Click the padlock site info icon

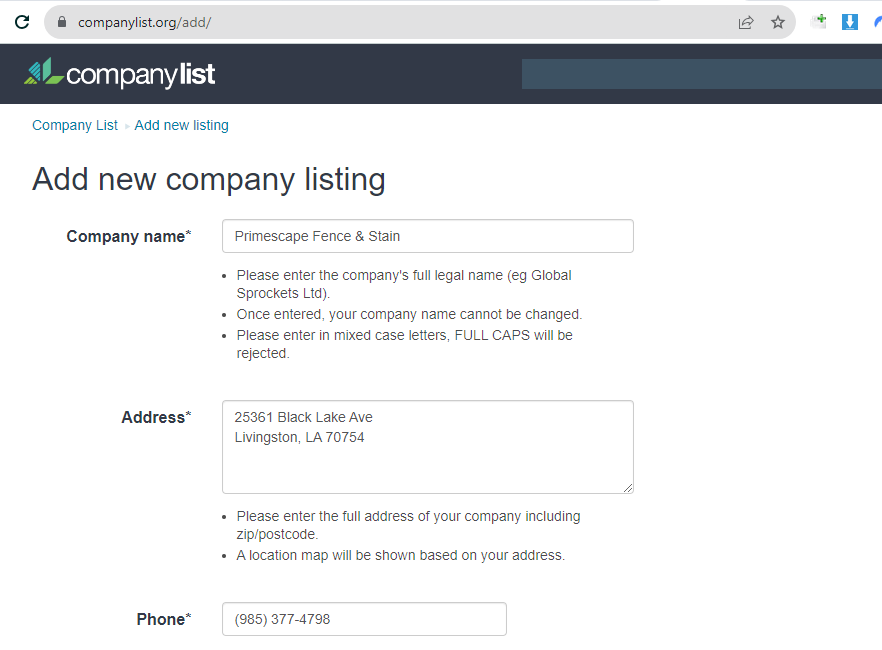coord(61,22)
